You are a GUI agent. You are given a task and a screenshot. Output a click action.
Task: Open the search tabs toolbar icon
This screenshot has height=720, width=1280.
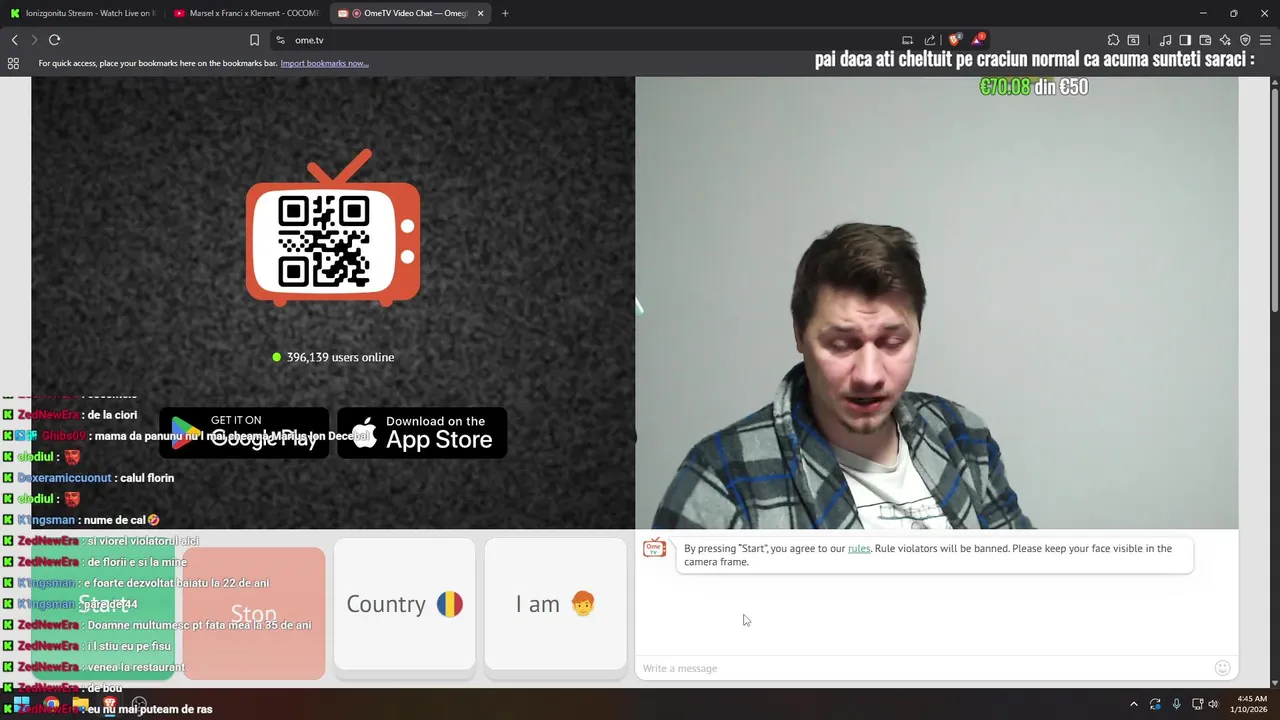tap(1133, 40)
